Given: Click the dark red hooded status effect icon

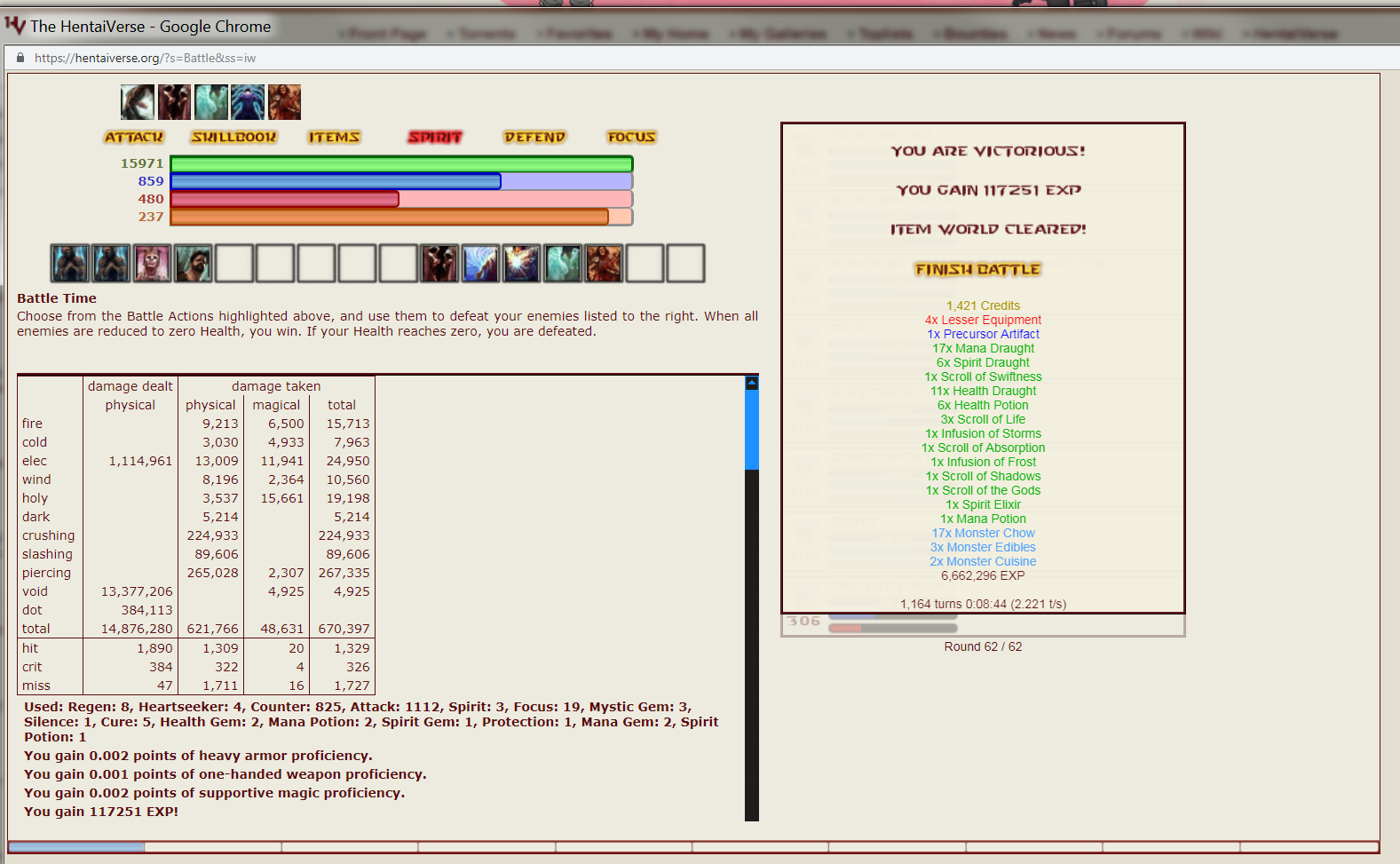Looking at the screenshot, I should (174, 102).
